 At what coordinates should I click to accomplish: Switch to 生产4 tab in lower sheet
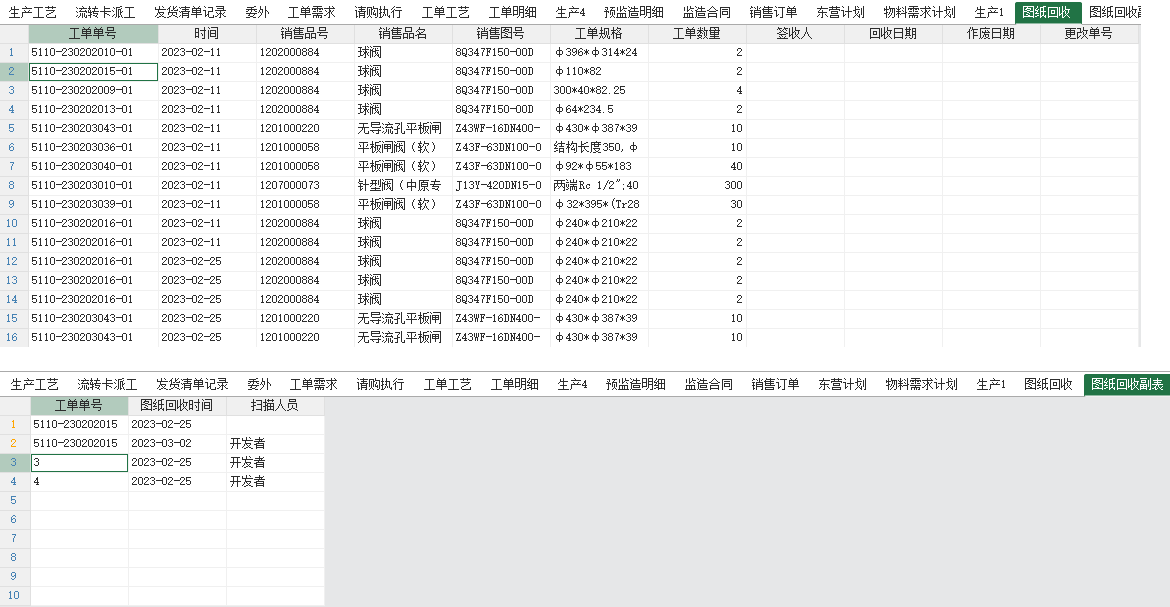click(572, 385)
